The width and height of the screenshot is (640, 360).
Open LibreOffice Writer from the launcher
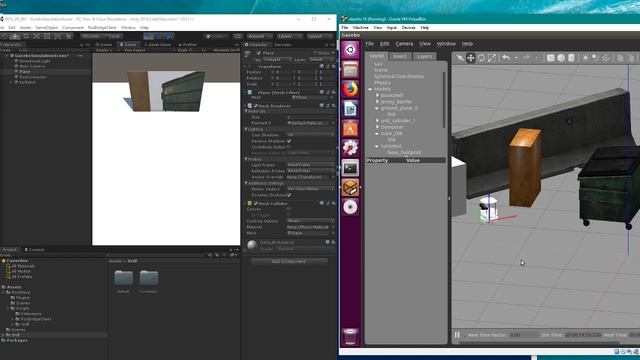[350, 109]
